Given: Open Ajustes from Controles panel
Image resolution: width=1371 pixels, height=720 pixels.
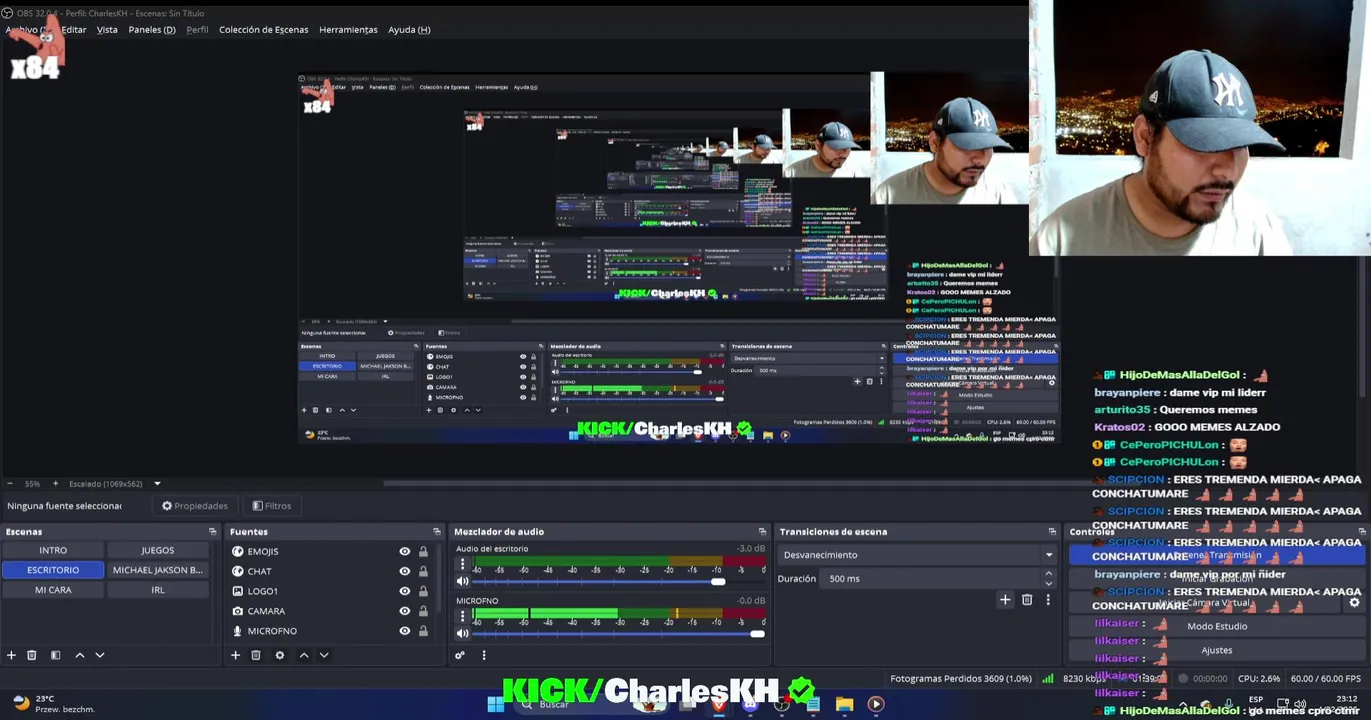Looking at the screenshot, I should tap(1217, 650).
